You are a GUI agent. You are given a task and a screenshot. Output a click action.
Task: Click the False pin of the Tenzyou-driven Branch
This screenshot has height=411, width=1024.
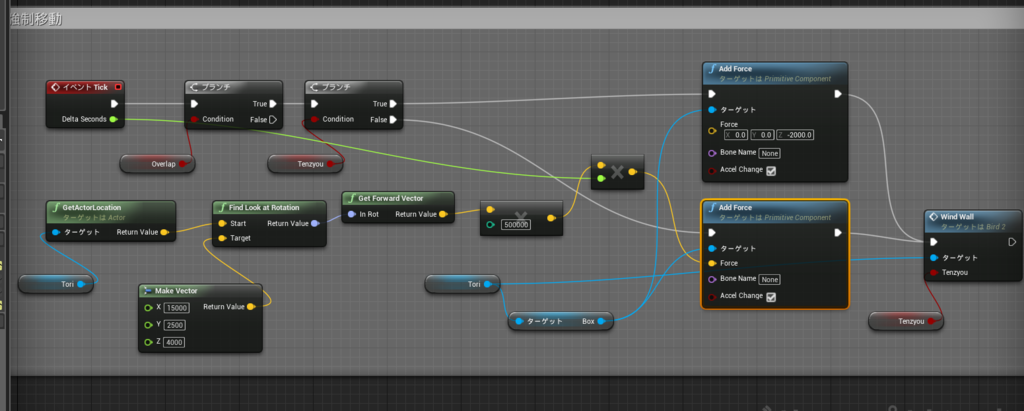[x=392, y=120]
